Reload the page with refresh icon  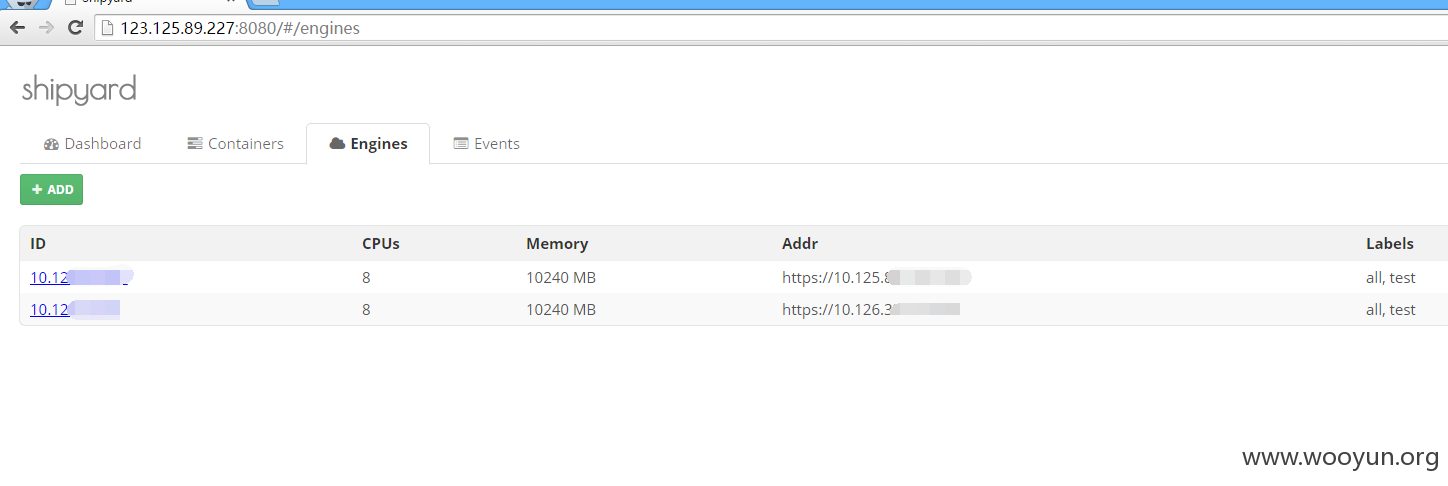coord(75,28)
